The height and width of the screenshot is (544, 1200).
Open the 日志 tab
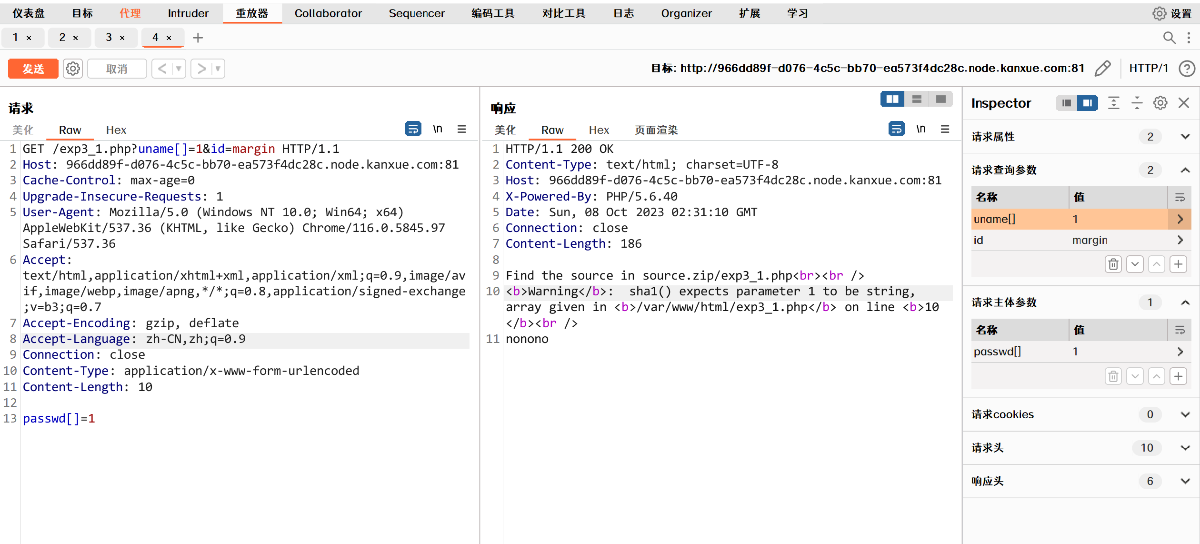point(623,13)
